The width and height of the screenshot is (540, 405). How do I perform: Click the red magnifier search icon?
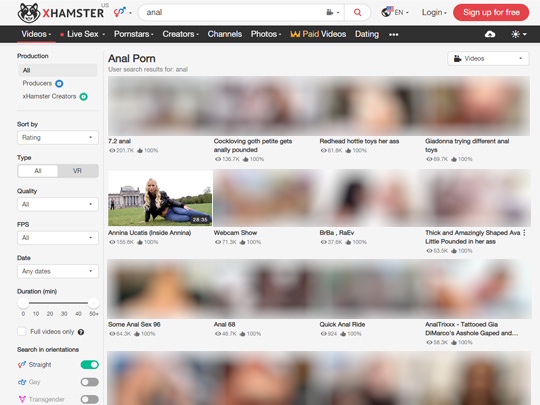[357, 12]
